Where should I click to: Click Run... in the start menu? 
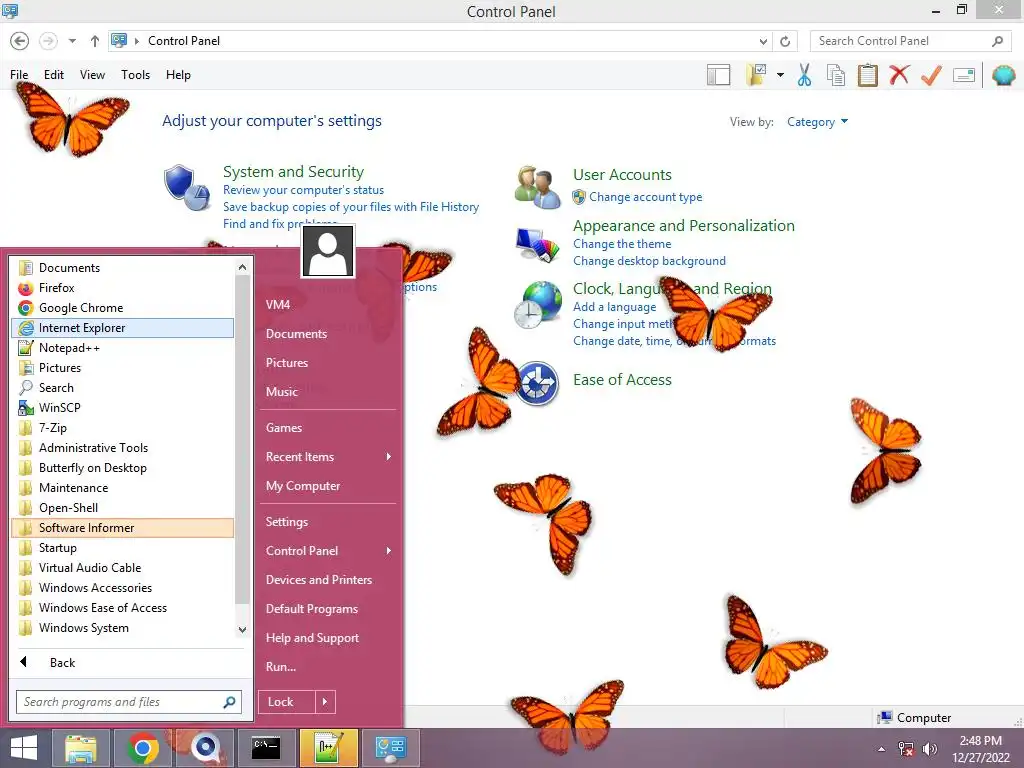(x=328, y=667)
